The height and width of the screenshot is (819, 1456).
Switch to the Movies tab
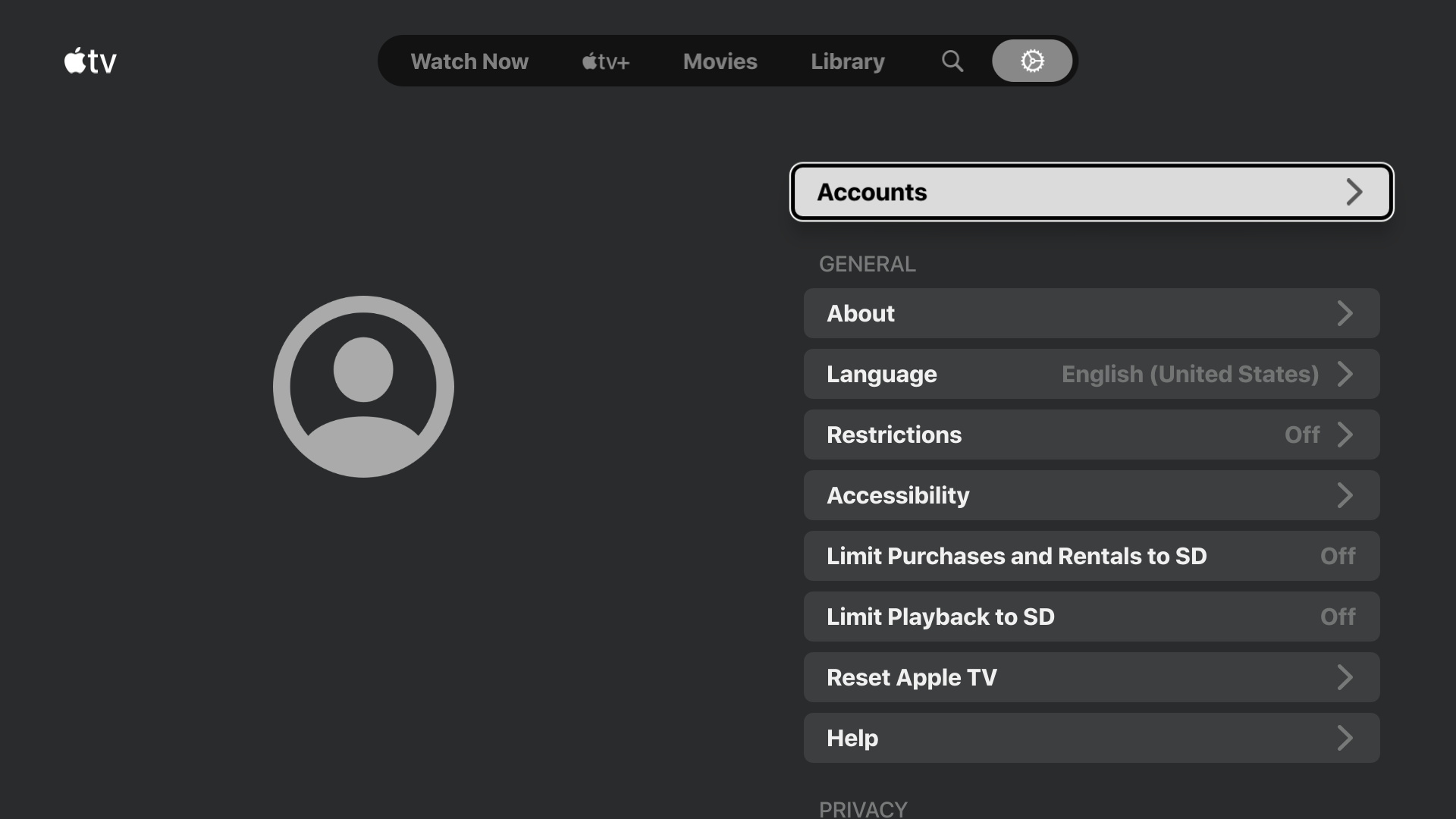click(x=720, y=61)
